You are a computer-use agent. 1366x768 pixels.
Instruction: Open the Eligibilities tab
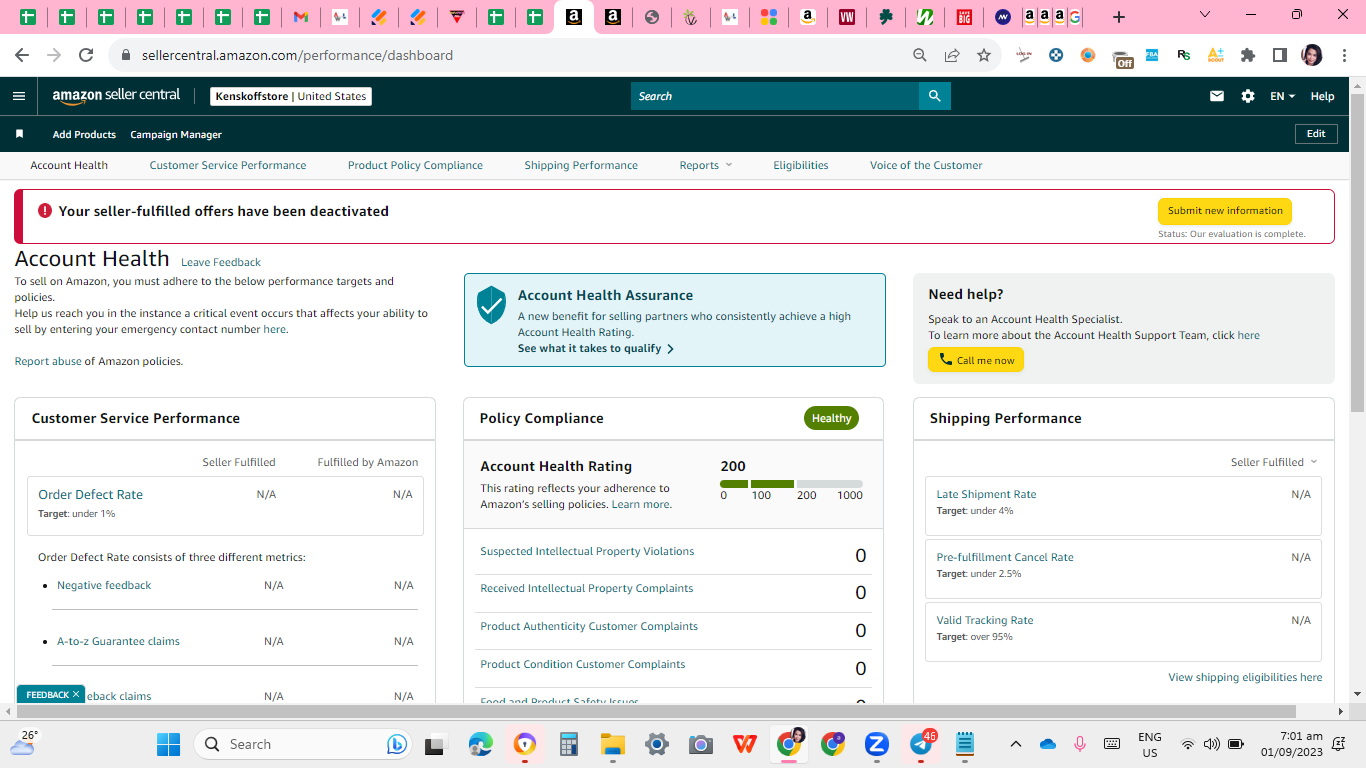coord(801,165)
